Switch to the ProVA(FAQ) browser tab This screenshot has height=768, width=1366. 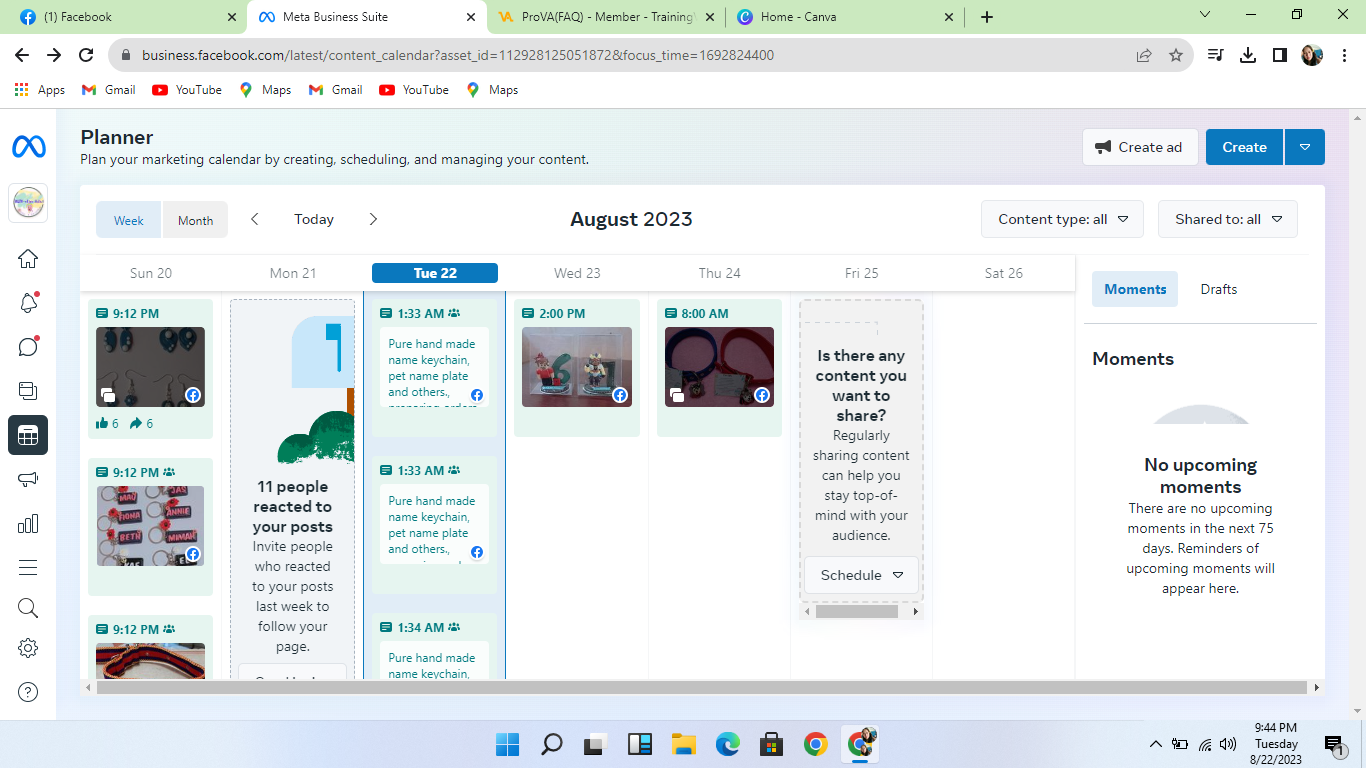click(607, 17)
